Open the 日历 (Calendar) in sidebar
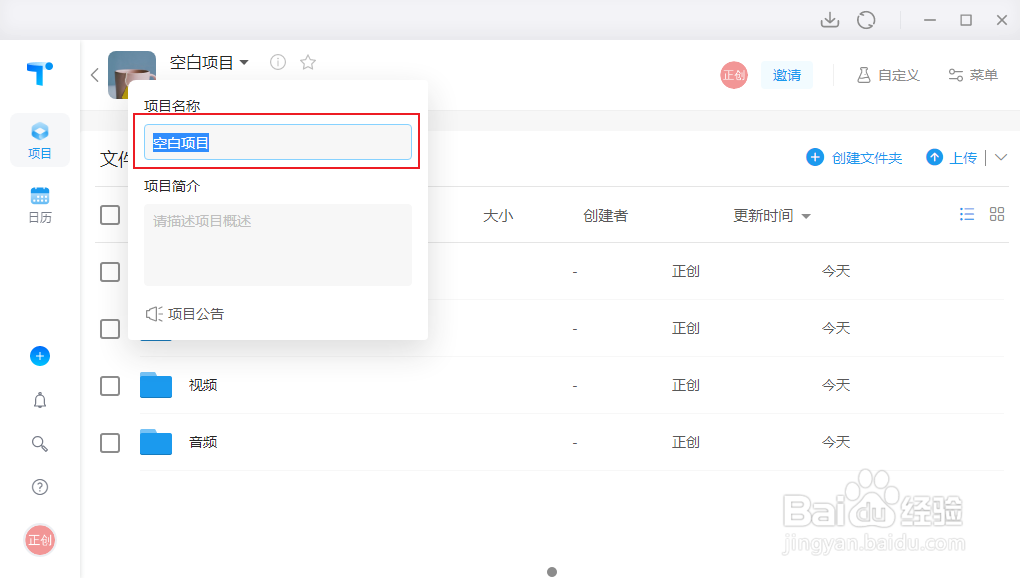This screenshot has width=1020, height=578. (40, 205)
